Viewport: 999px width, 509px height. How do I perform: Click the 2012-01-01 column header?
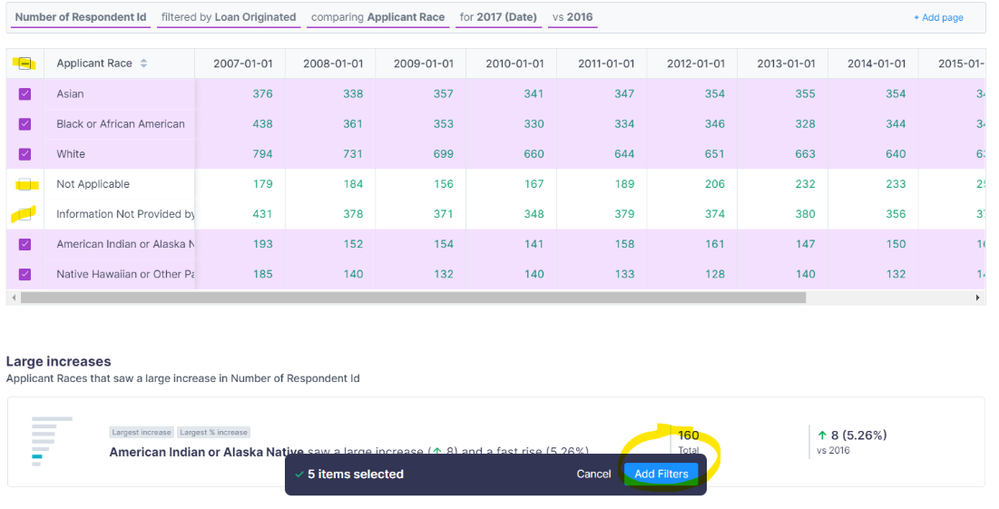[x=693, y=63]
